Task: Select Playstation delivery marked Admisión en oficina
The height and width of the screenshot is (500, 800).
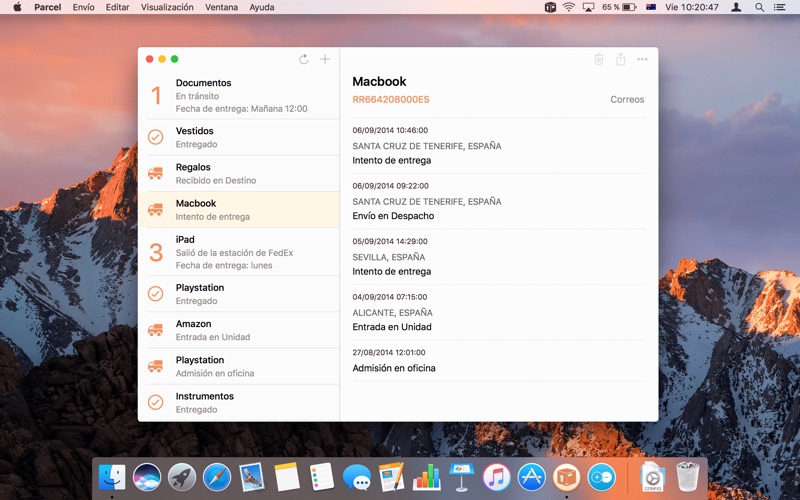Action: (x=239, y=366)
